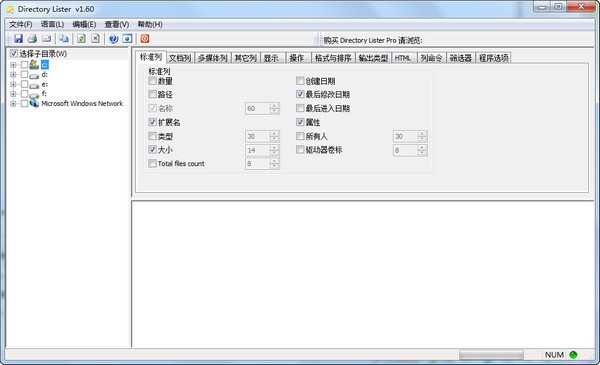
Task: Click the web homepage toolbar icon
Action: tap(127, 39)
